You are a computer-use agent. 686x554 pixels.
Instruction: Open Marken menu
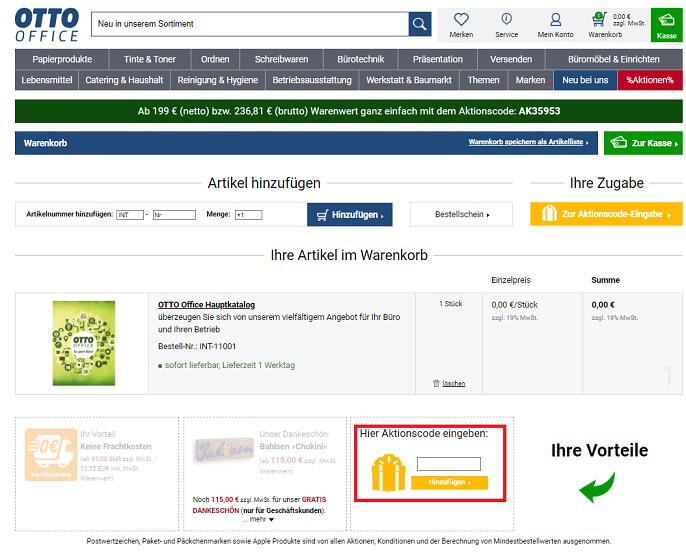[530, 80]
